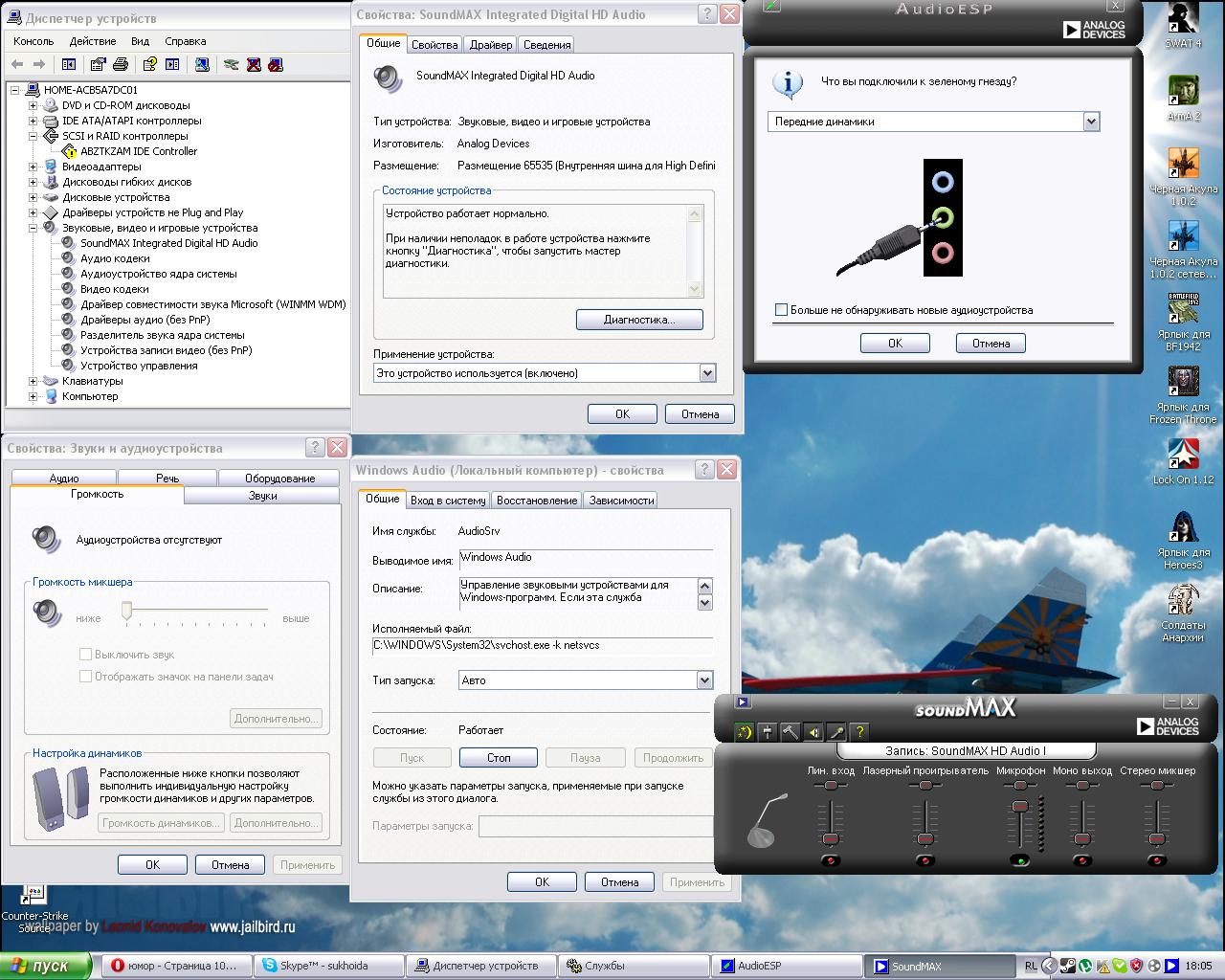The width and height of the screenshot is (1225, 980).
Task: Toggle the 'Выключить звук' checkbox
Action: click(x=85, y=655)
